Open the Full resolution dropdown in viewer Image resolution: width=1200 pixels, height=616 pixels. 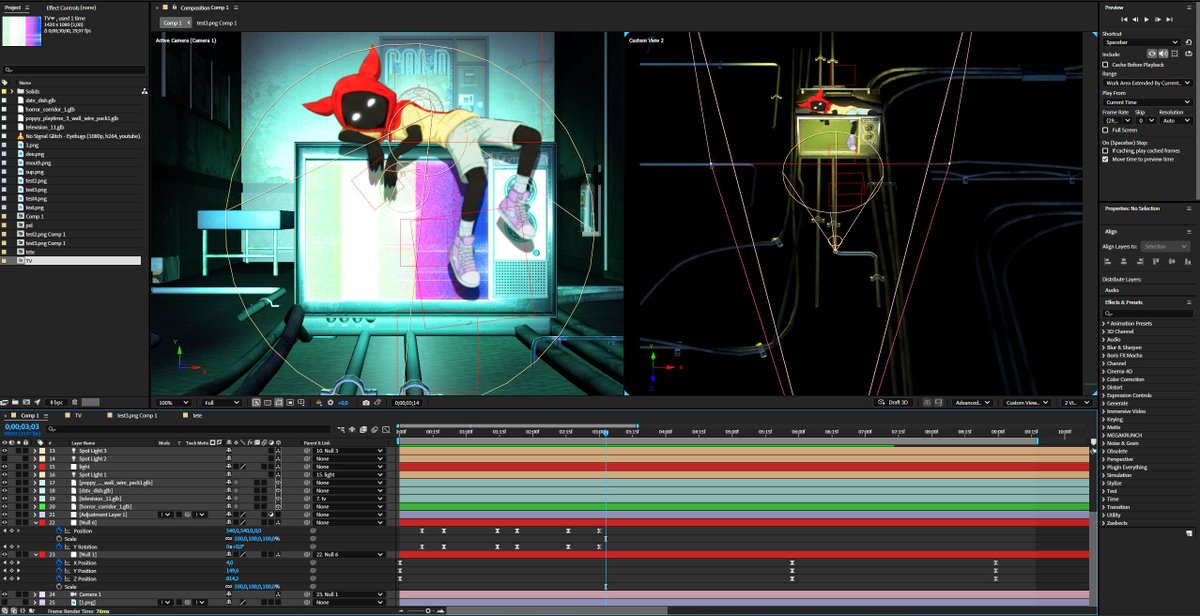click(222, 402)
